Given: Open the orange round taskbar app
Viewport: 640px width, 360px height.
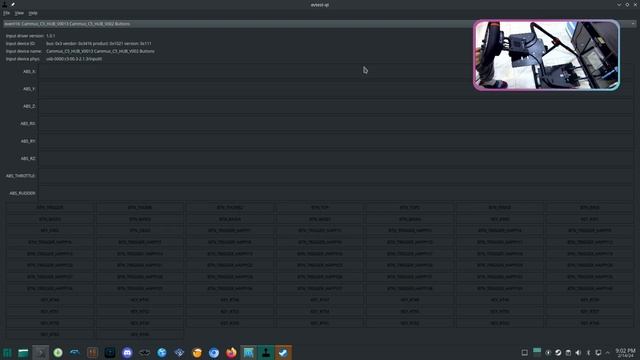Looking at the screenshot, I should (197, 353).
